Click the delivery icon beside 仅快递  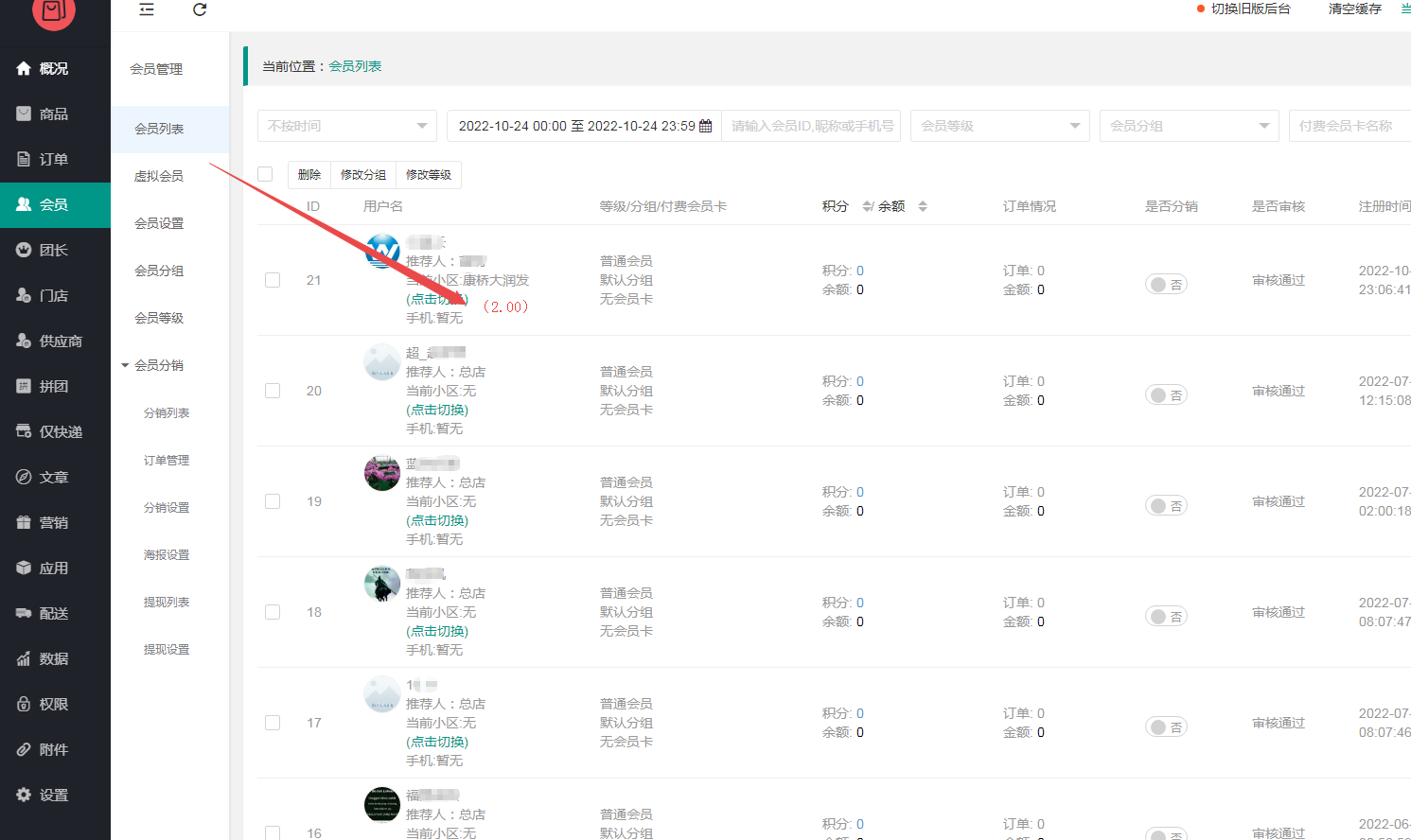pyautogui.click(x=24, y=431)
